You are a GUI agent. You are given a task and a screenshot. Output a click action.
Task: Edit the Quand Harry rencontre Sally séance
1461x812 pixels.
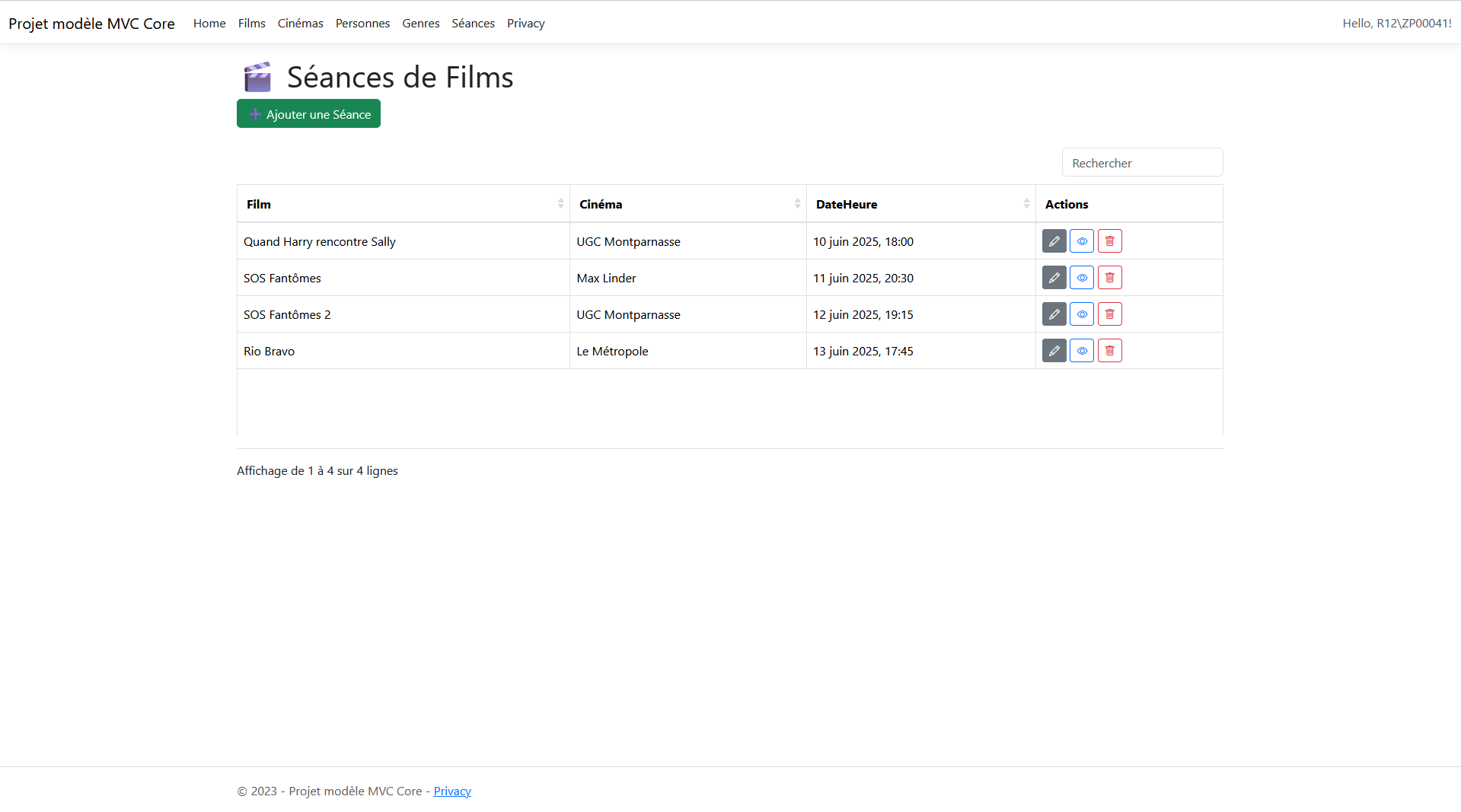coord(1054,241)
